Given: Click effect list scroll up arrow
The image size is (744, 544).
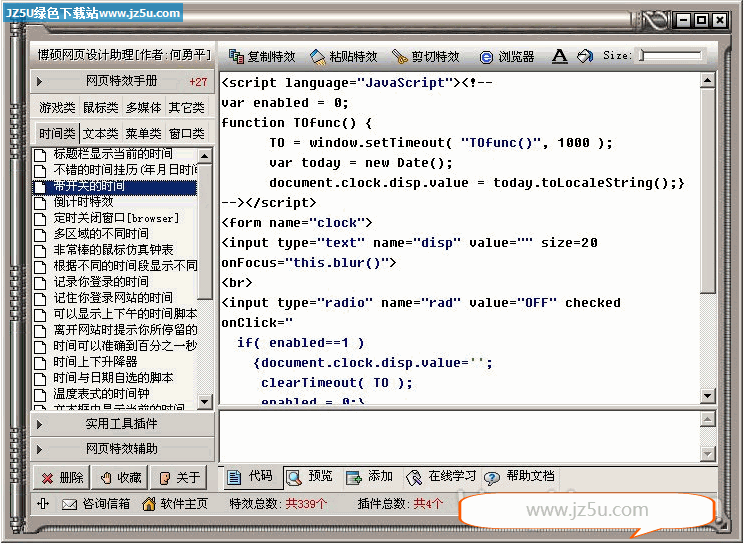Looking at the screenshot, I should (x=205, y=156).
